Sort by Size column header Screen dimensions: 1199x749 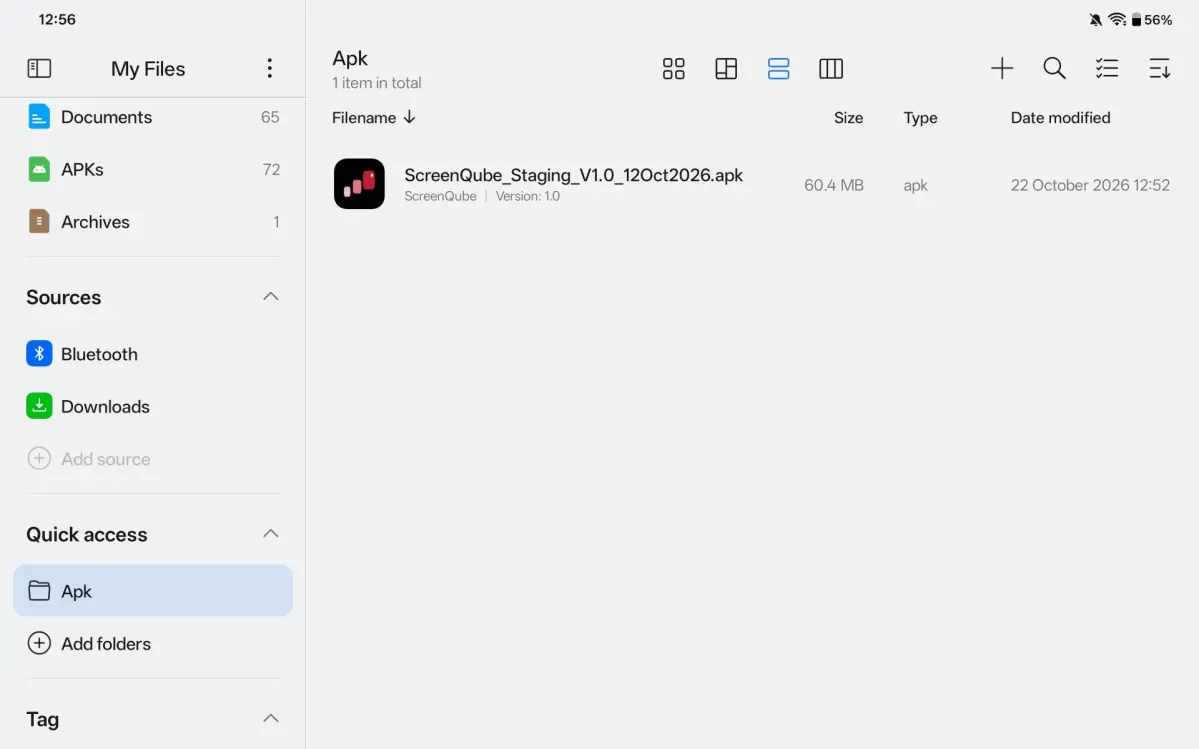pos(848,118)
